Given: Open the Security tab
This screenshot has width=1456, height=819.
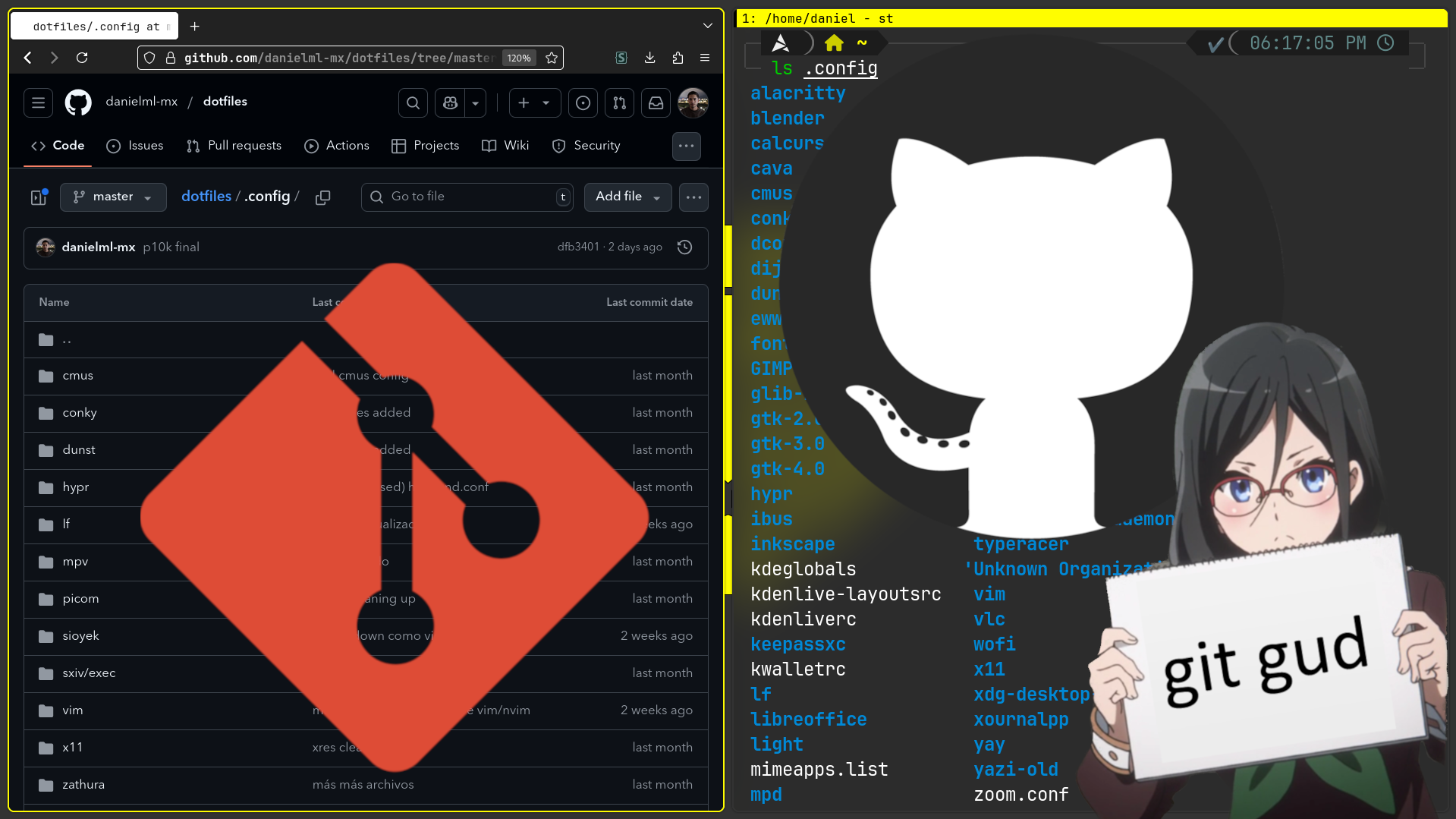Looking at the screenshot, I should click(586, 146).
